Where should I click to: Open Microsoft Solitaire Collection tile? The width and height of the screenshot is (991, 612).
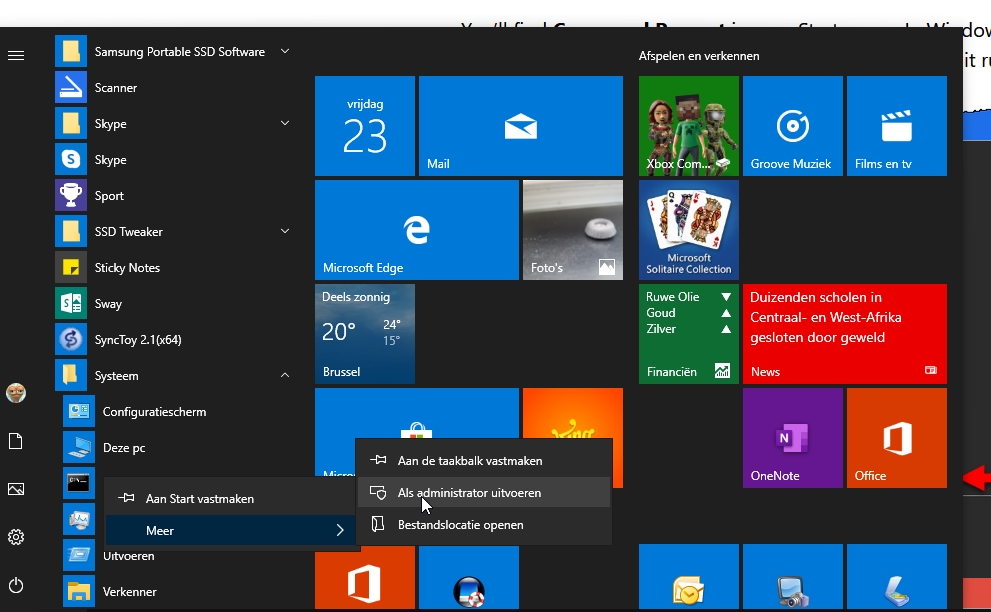point(688,230)
